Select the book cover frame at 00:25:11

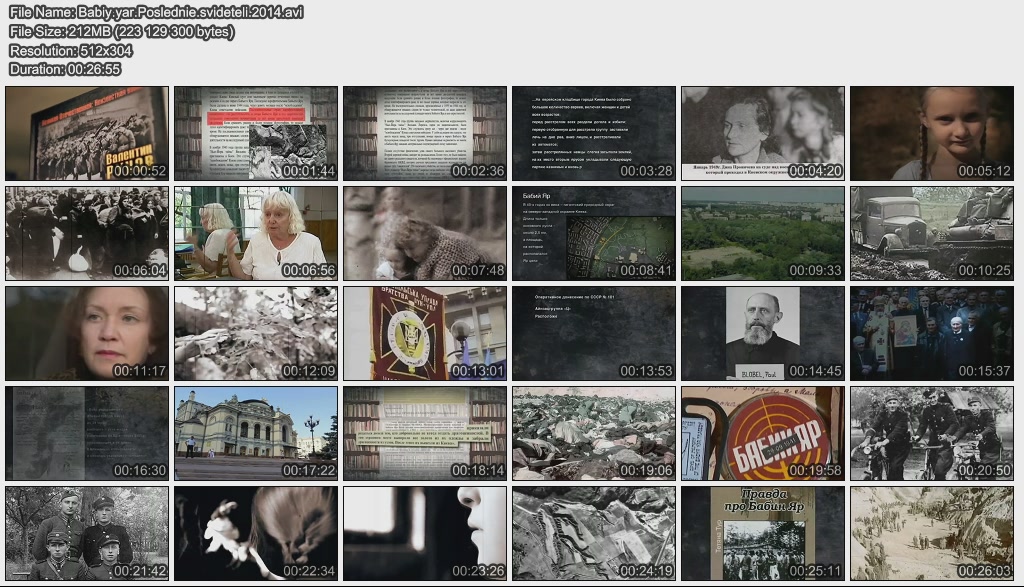[x=763, y=534]
